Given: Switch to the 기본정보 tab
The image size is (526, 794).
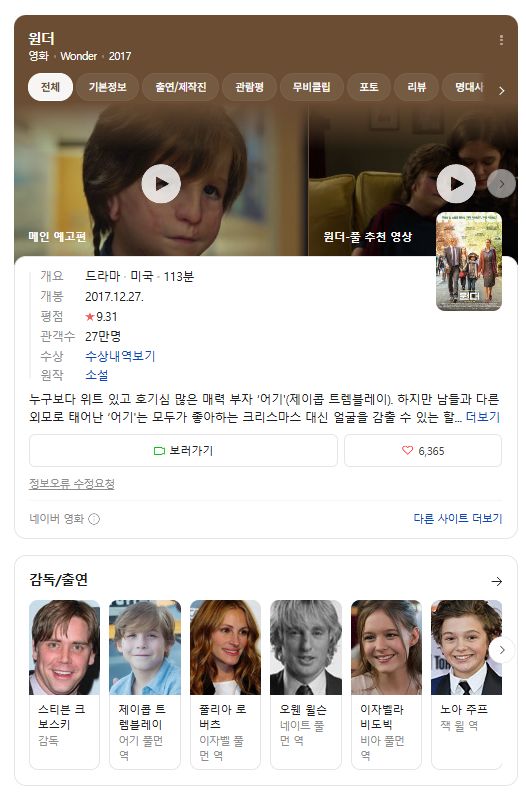Looking at the screenshot, I should (107, 87).
